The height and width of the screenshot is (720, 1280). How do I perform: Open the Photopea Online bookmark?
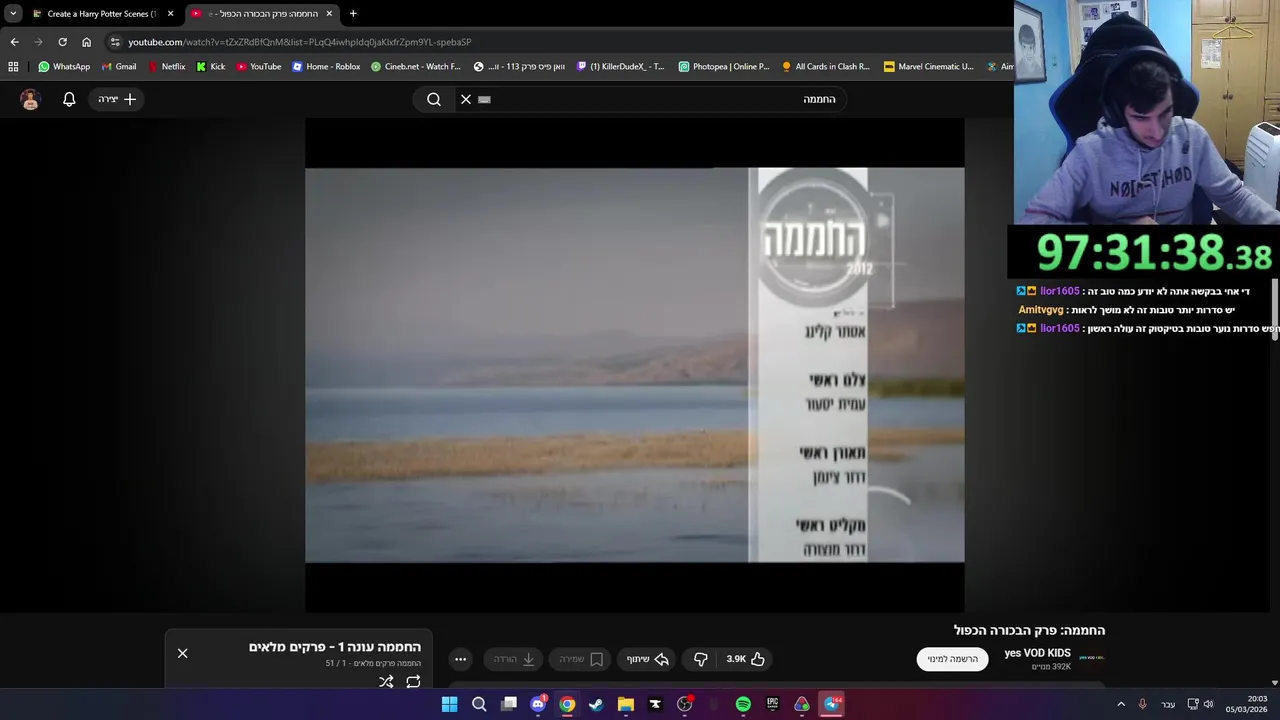(x=724, y=67)
